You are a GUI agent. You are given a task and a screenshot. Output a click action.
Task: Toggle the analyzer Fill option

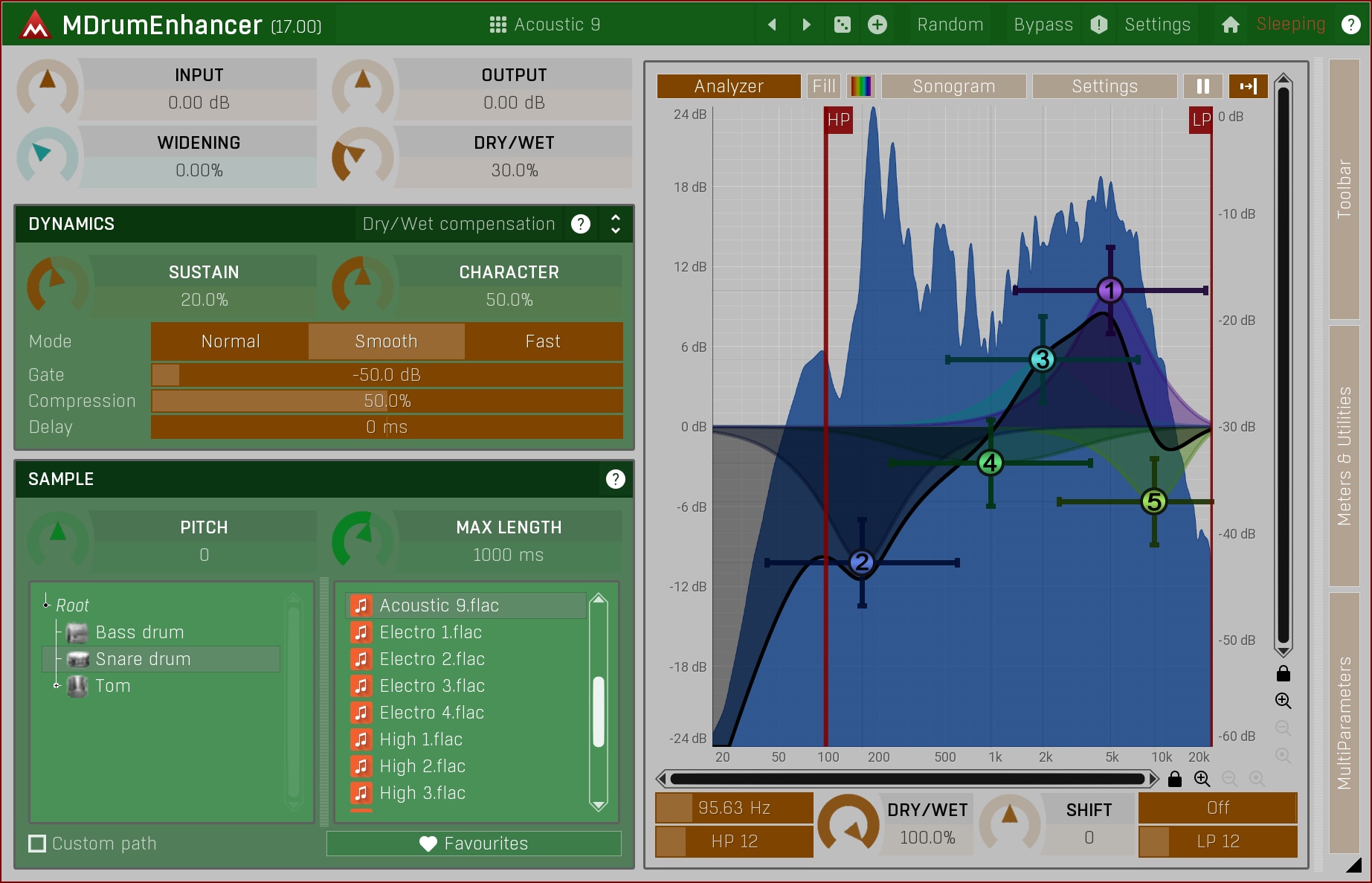[x=823, y=86]
